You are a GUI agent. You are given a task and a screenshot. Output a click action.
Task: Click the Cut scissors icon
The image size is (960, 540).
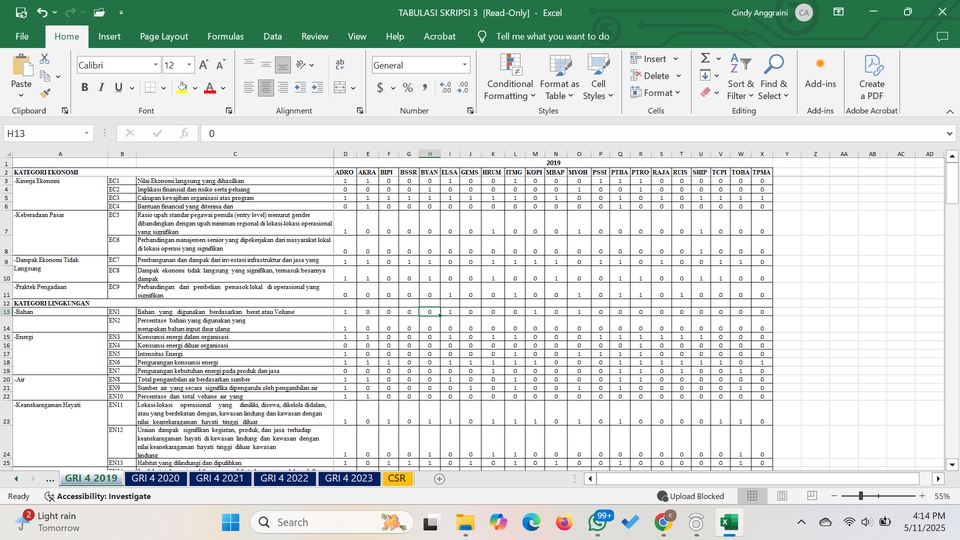pyautogui.click(x=44, y=59)
